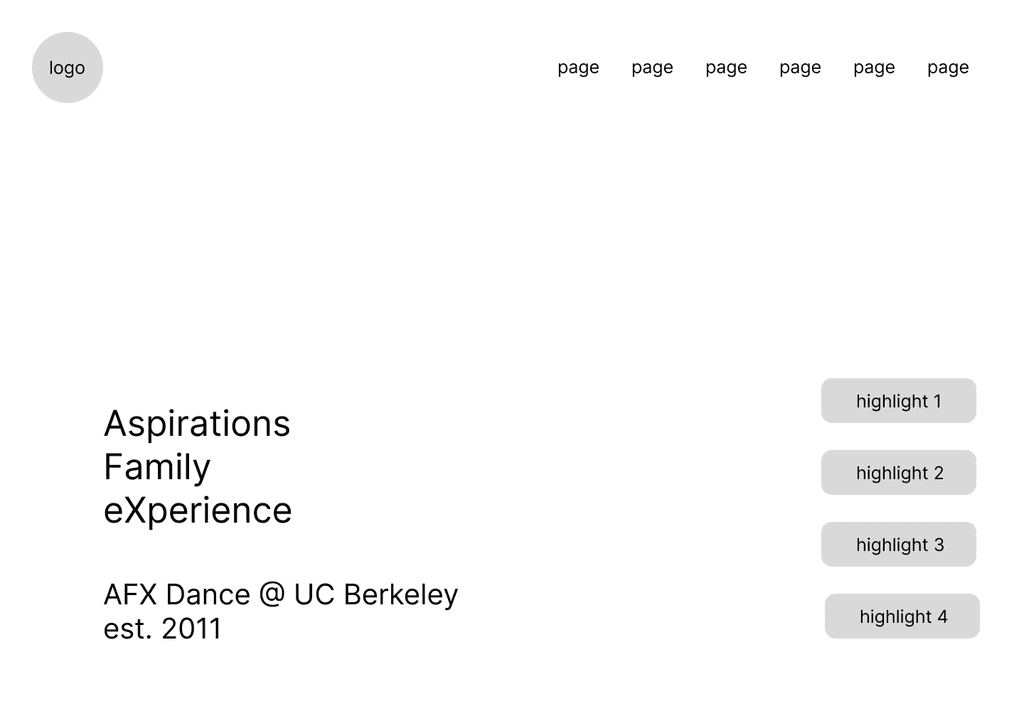Click the @ symbol in the subtitle
1024x728 pixels.
pos(271,595)
